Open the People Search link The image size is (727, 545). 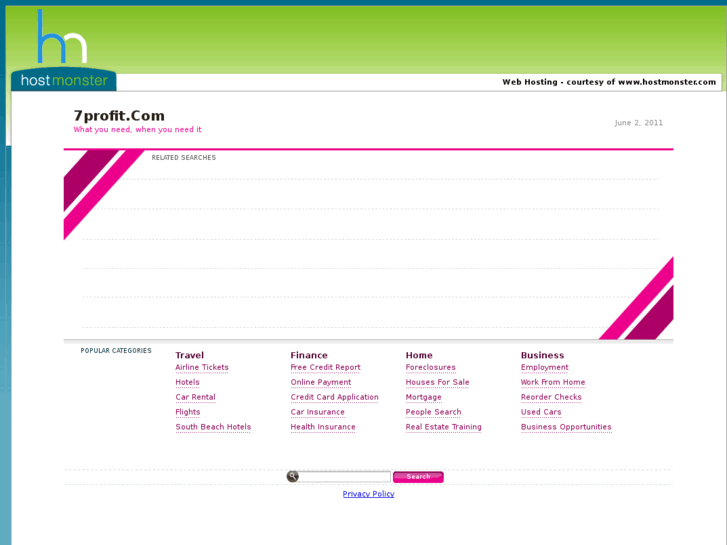click(433, 412)
